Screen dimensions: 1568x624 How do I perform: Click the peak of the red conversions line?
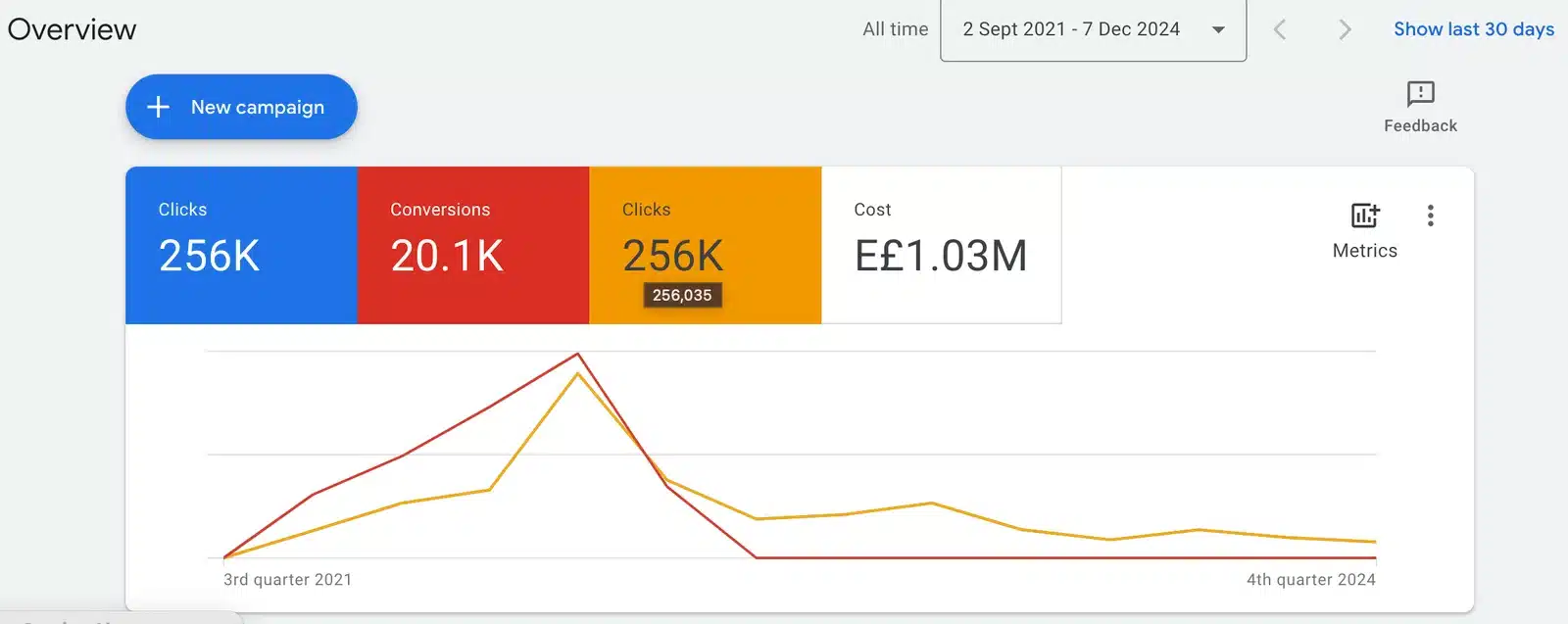coord(578,354)
